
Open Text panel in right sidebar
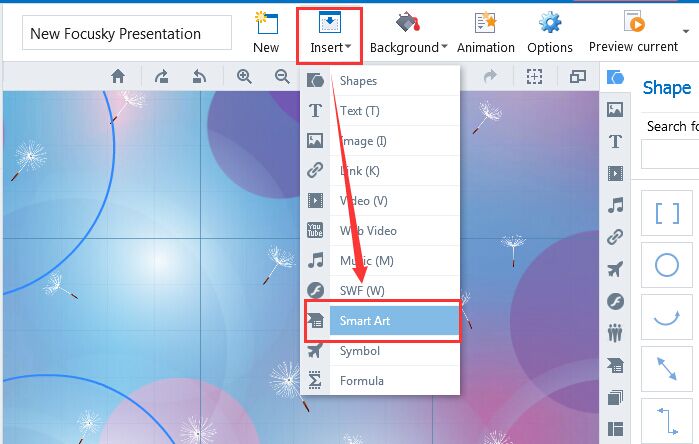coord(615,141)
